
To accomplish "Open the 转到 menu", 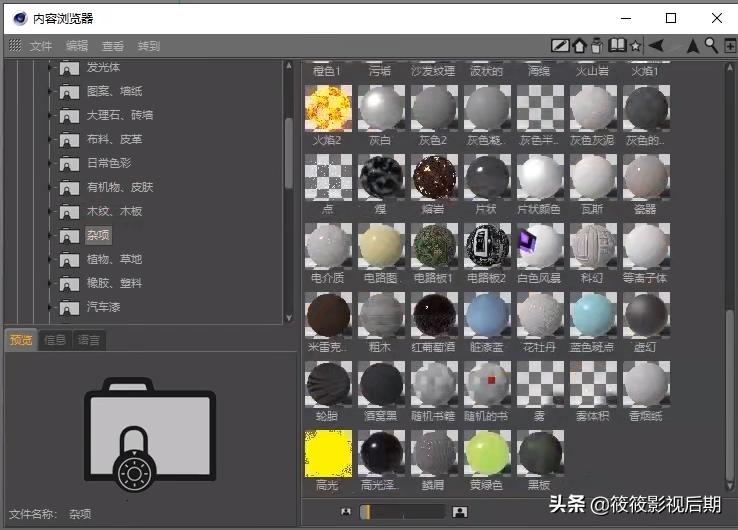I will (149, 46).
